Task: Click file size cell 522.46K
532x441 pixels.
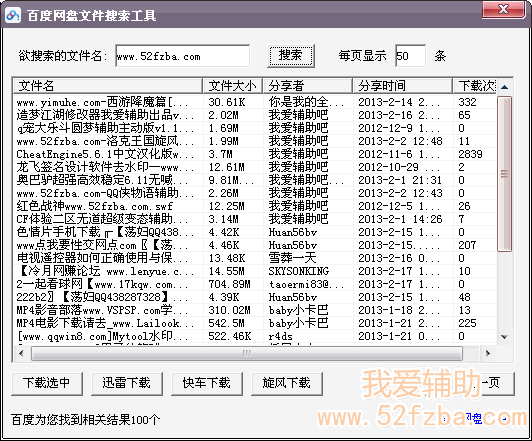Action: [230, 336]
